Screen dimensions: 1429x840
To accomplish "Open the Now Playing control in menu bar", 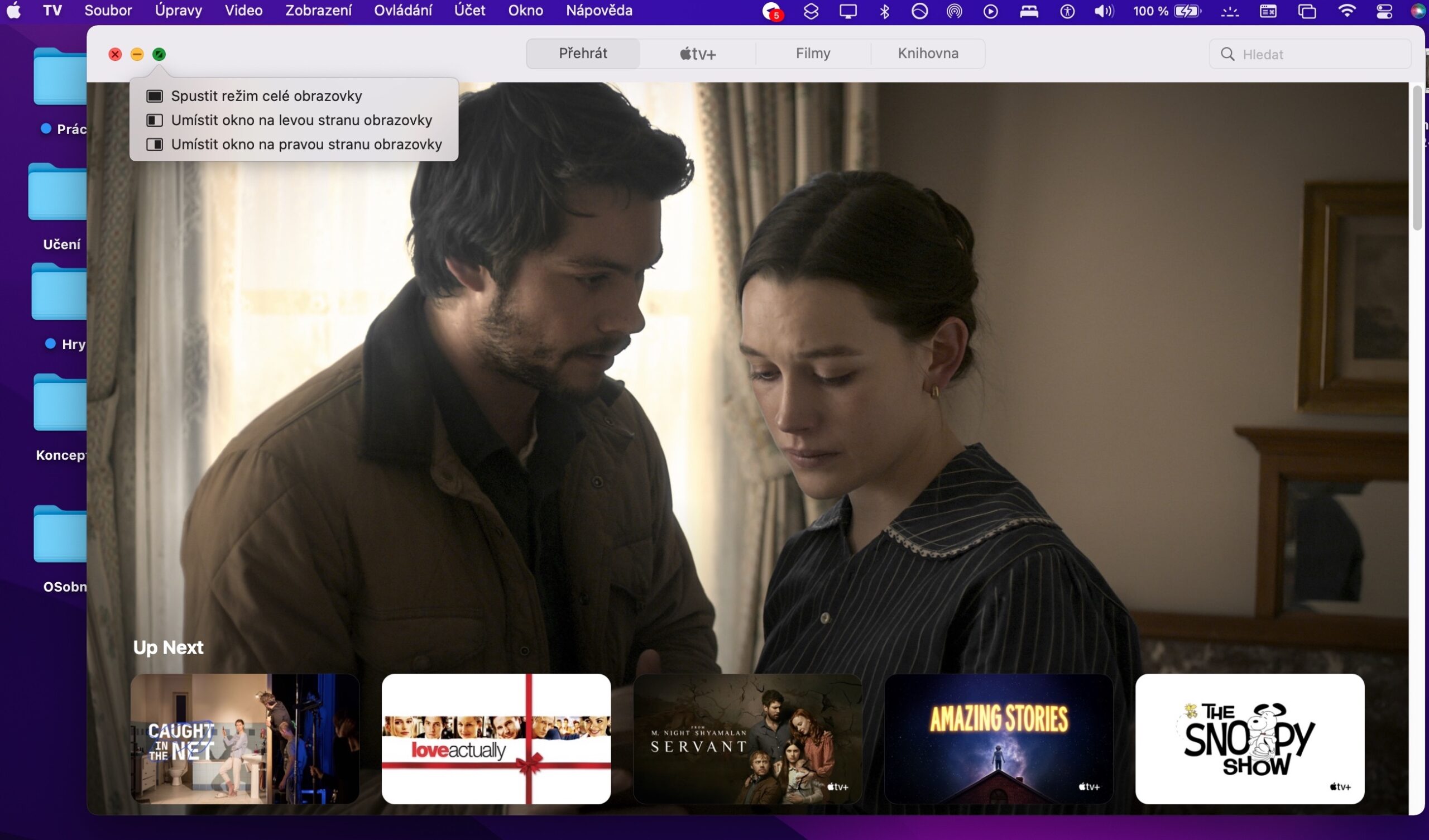I will [x=991, y=11].
